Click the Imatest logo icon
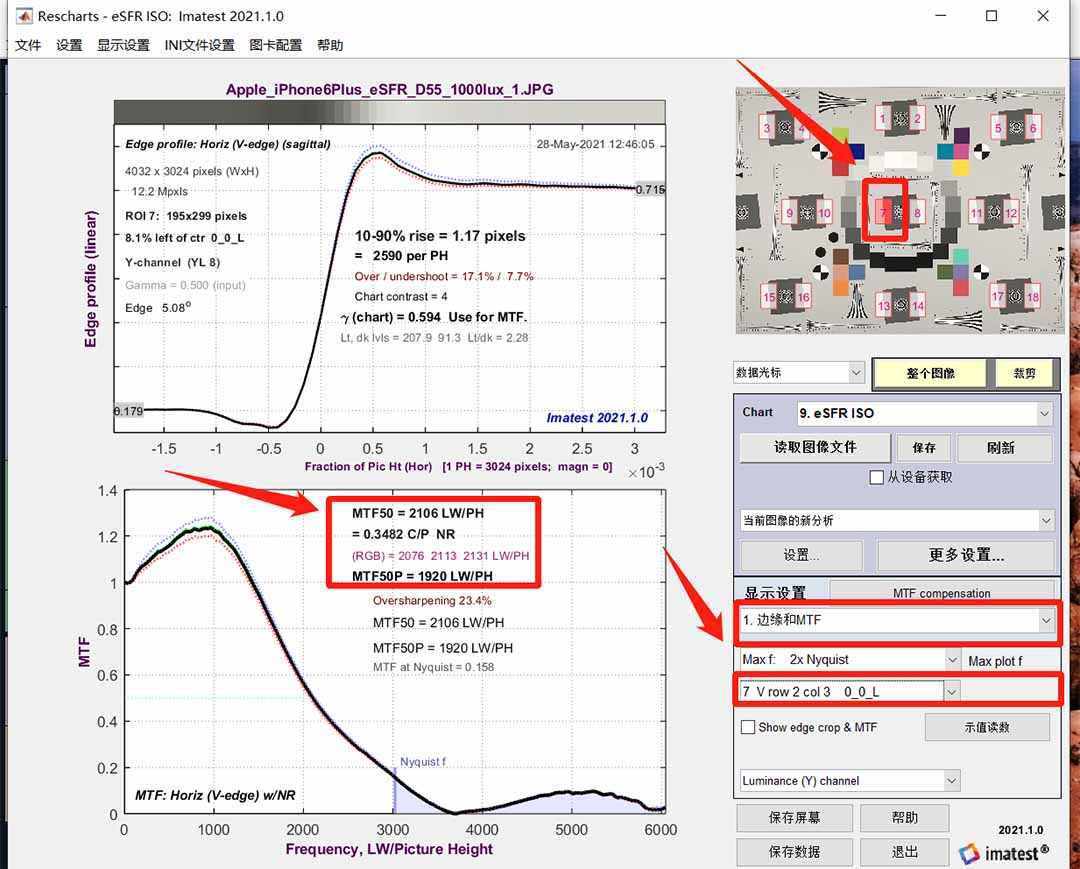 969,854
